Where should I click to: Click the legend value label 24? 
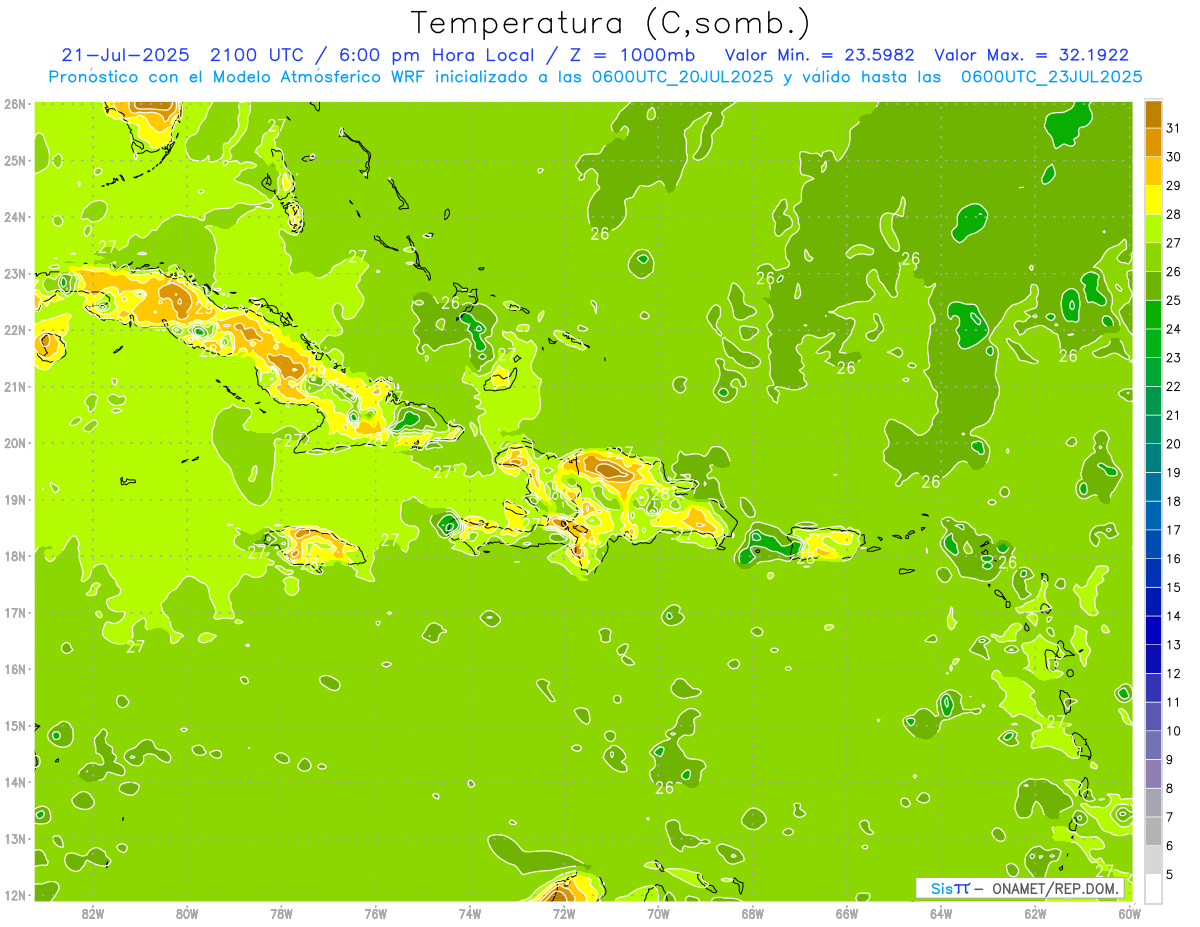[1174, 329]
